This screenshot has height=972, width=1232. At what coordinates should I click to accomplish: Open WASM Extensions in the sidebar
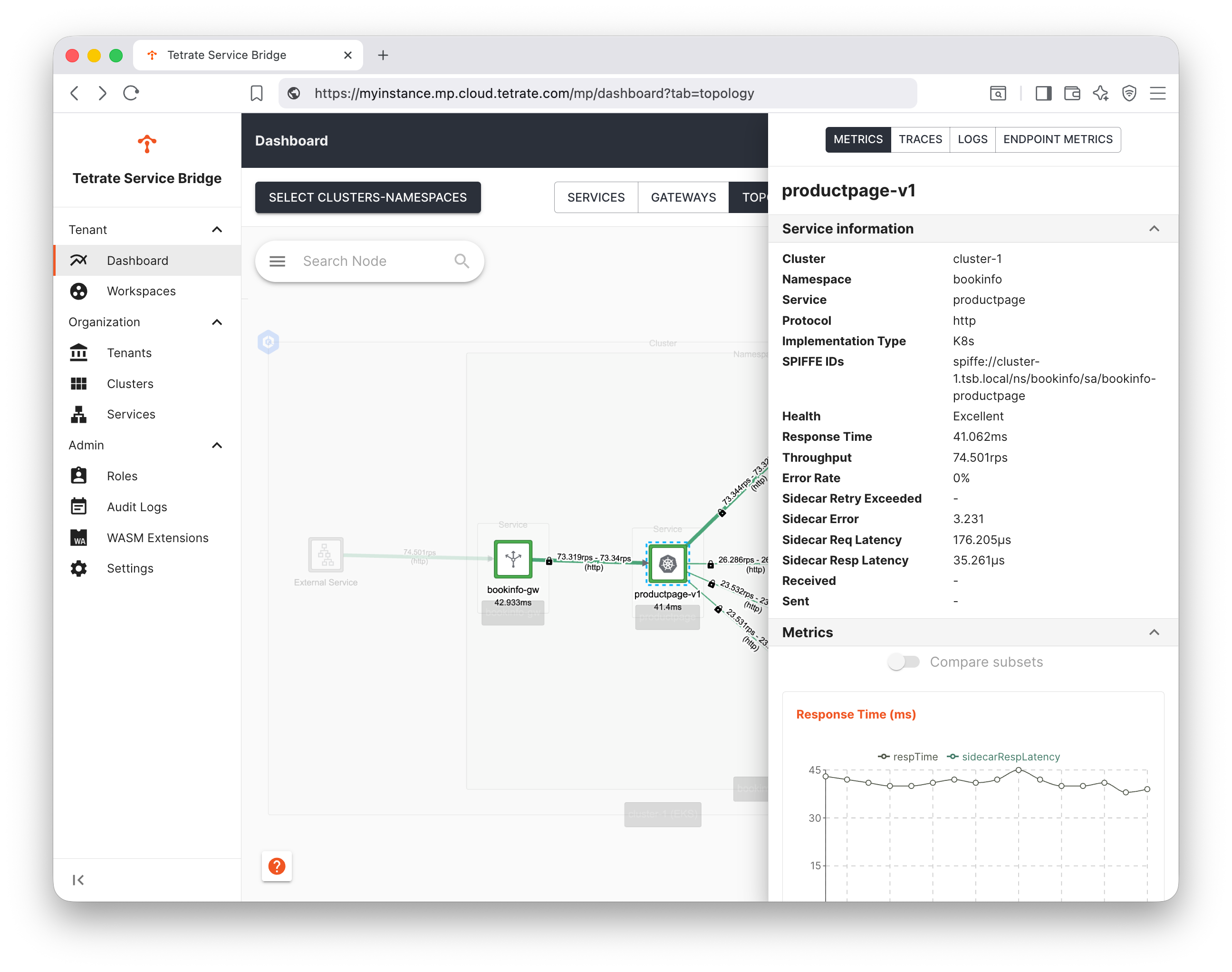[x=157, y=538]
